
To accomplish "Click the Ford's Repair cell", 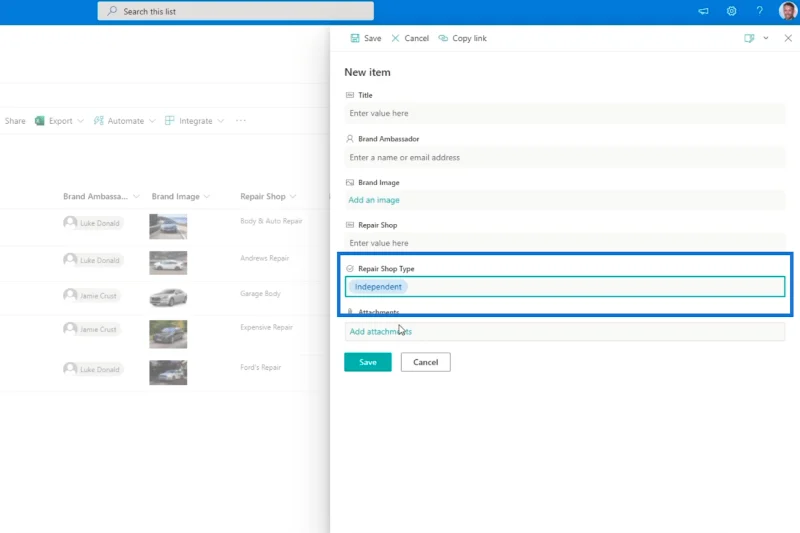I will (261, 367).
